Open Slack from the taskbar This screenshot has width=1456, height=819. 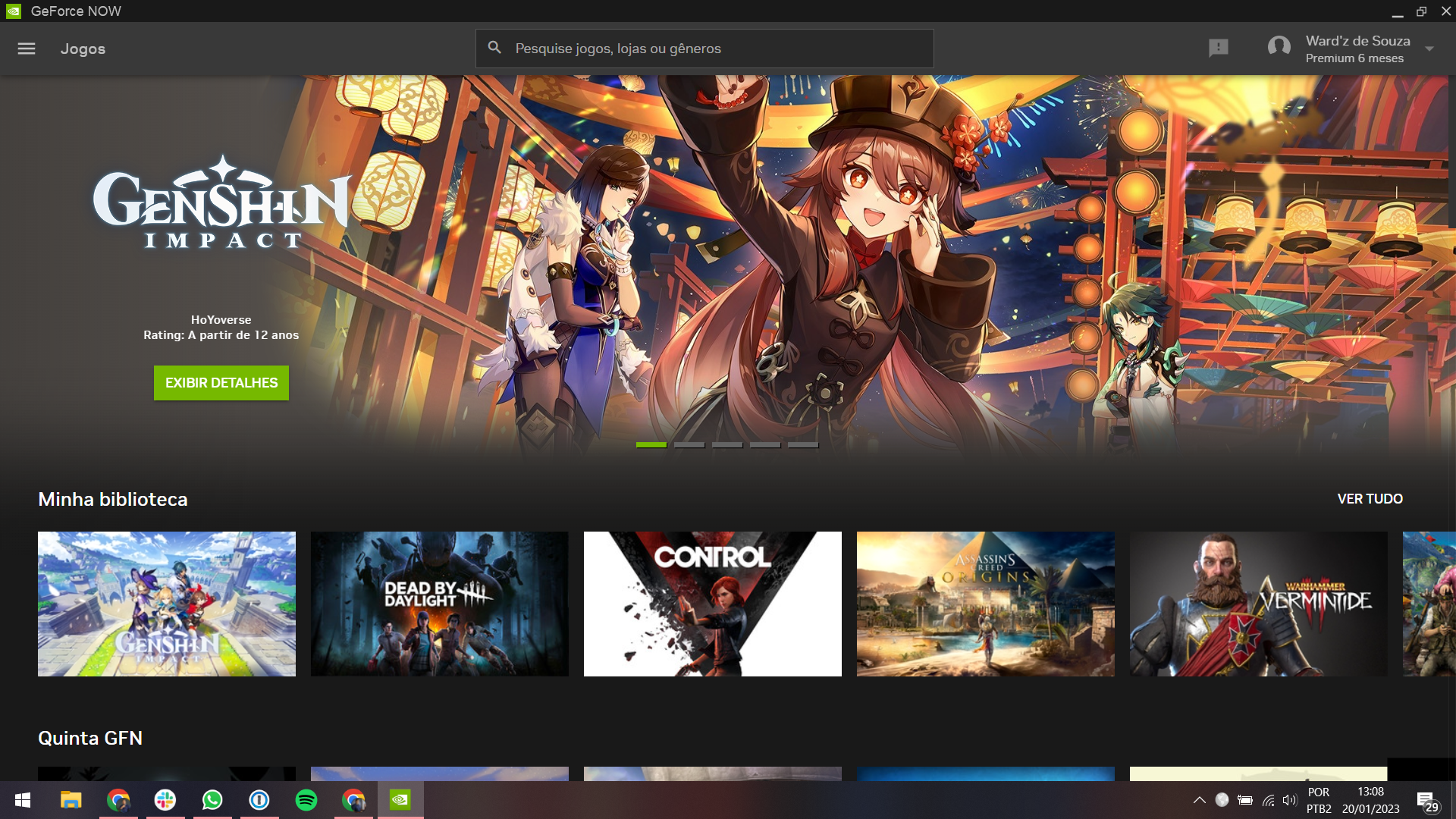[165, 800]
